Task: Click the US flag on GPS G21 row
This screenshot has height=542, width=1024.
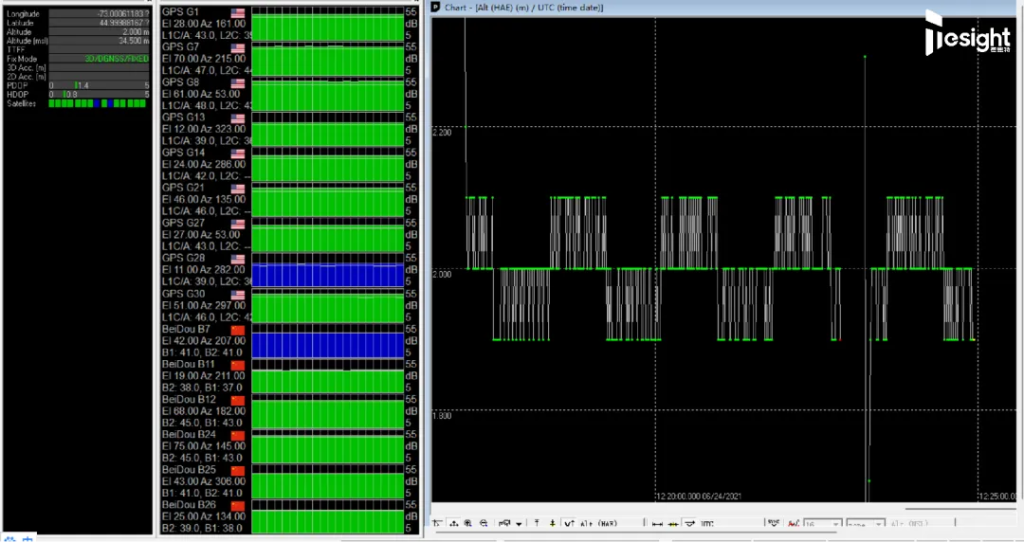Action: pos(238,189)
